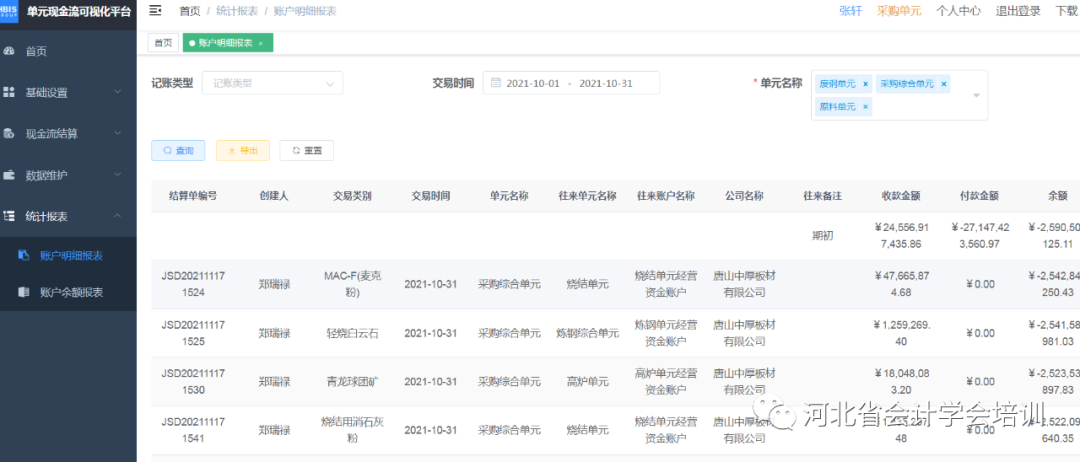Click the 导出 button
This screenshot has width=1080, height=462.
242,150
